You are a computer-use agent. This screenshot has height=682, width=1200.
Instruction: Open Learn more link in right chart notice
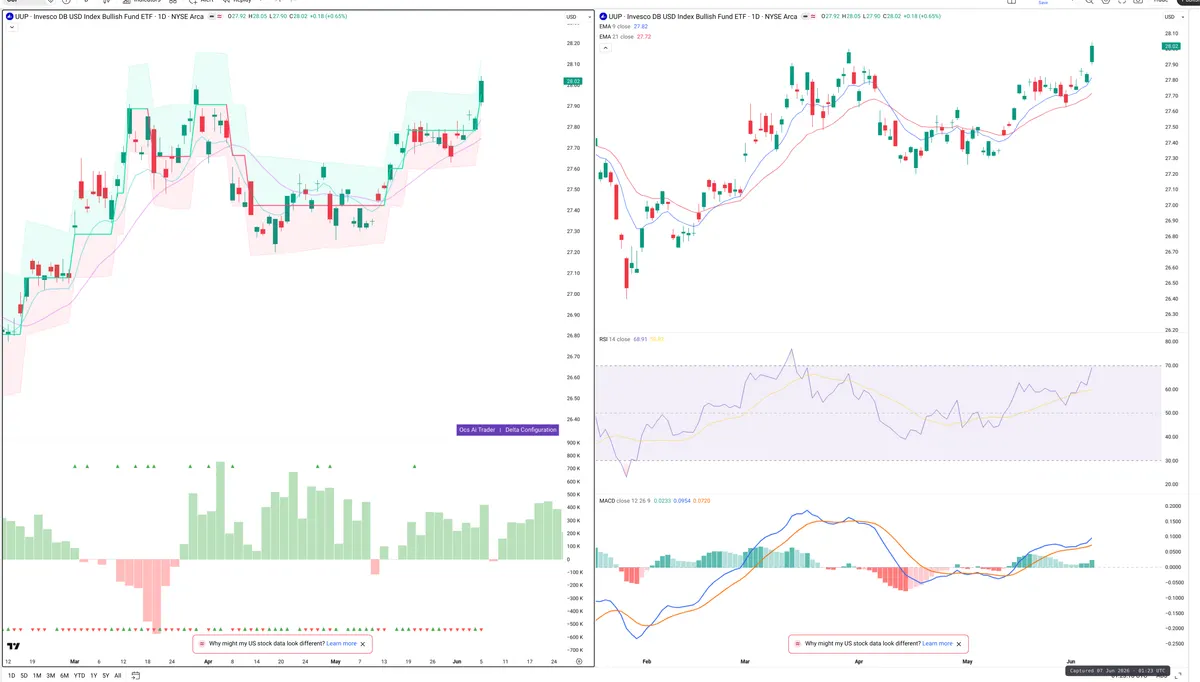tap(937, 644)
